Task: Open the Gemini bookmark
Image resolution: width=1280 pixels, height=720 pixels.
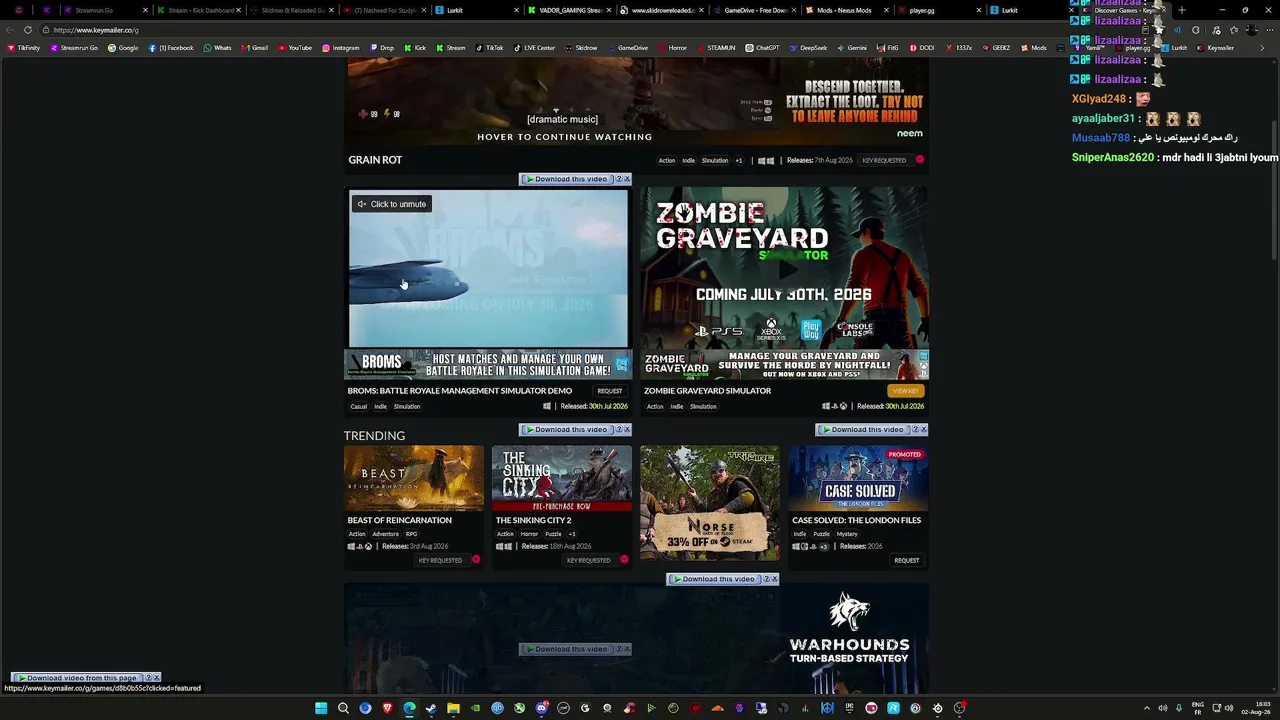Action: (x=851, y=48)
